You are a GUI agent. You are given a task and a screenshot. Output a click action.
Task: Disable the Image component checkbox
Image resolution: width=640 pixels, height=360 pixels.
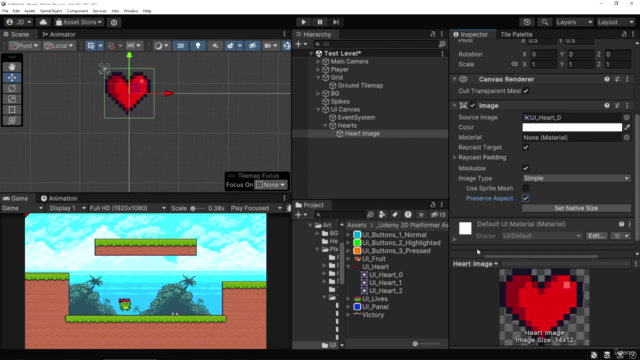click(x=473, y=106)
